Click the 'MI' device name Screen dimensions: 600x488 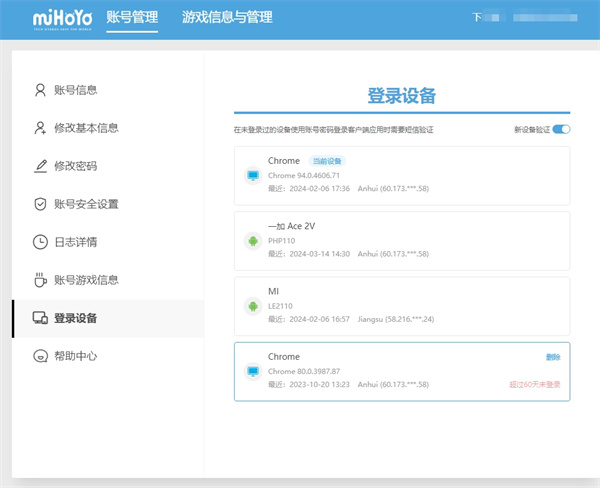[x=274, y=291]
